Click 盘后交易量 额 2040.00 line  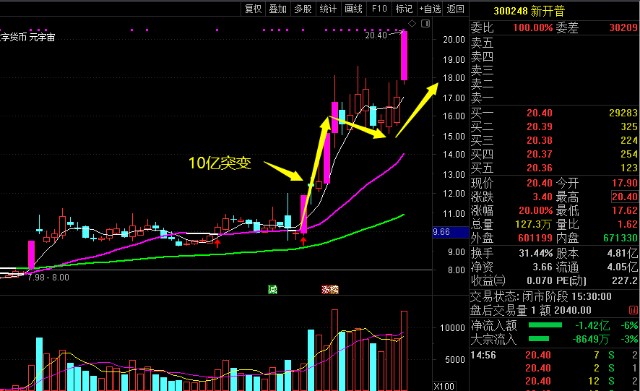pos(531,311)
